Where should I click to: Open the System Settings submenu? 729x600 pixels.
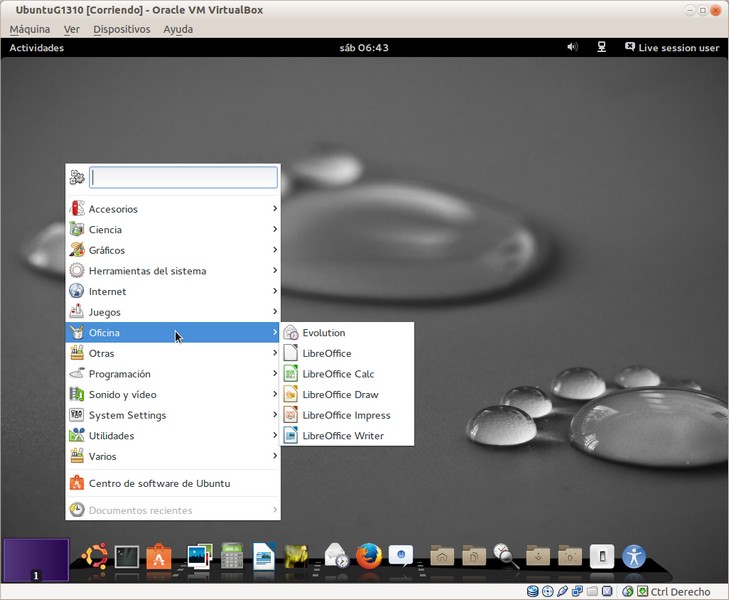coord(173,415)
